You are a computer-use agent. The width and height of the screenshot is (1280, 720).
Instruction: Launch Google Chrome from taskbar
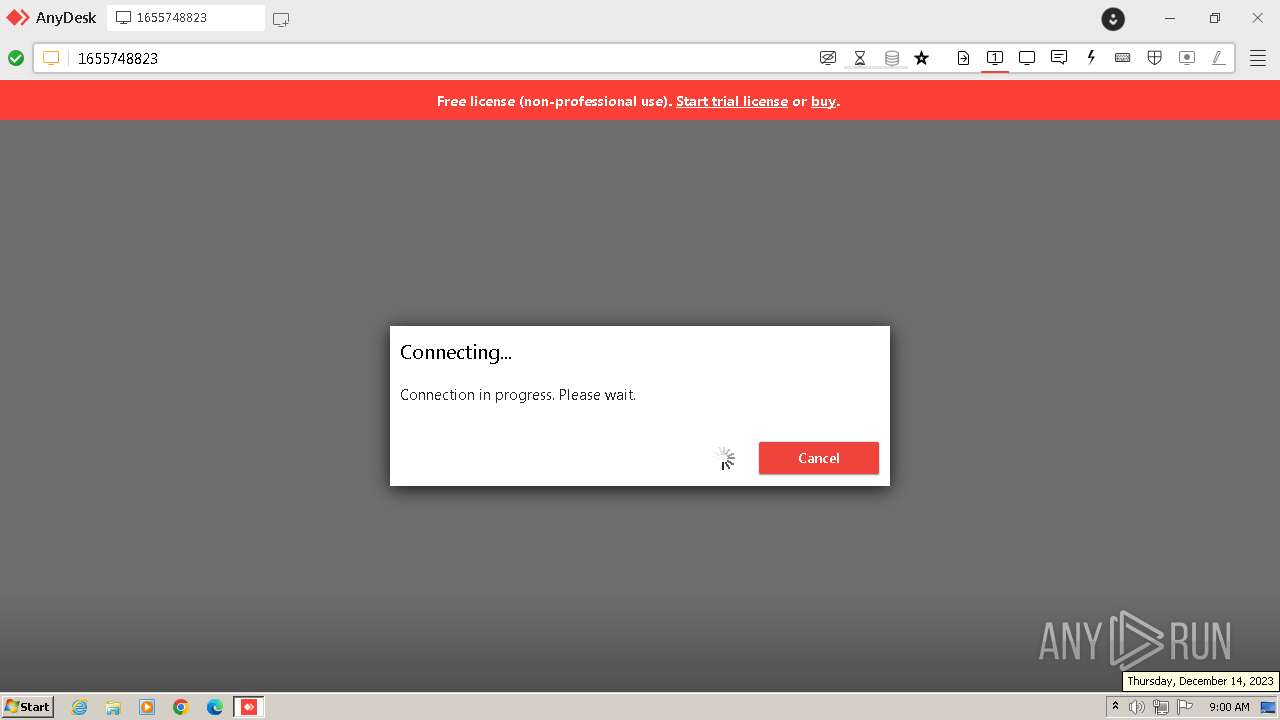click(x=181, y=707)
